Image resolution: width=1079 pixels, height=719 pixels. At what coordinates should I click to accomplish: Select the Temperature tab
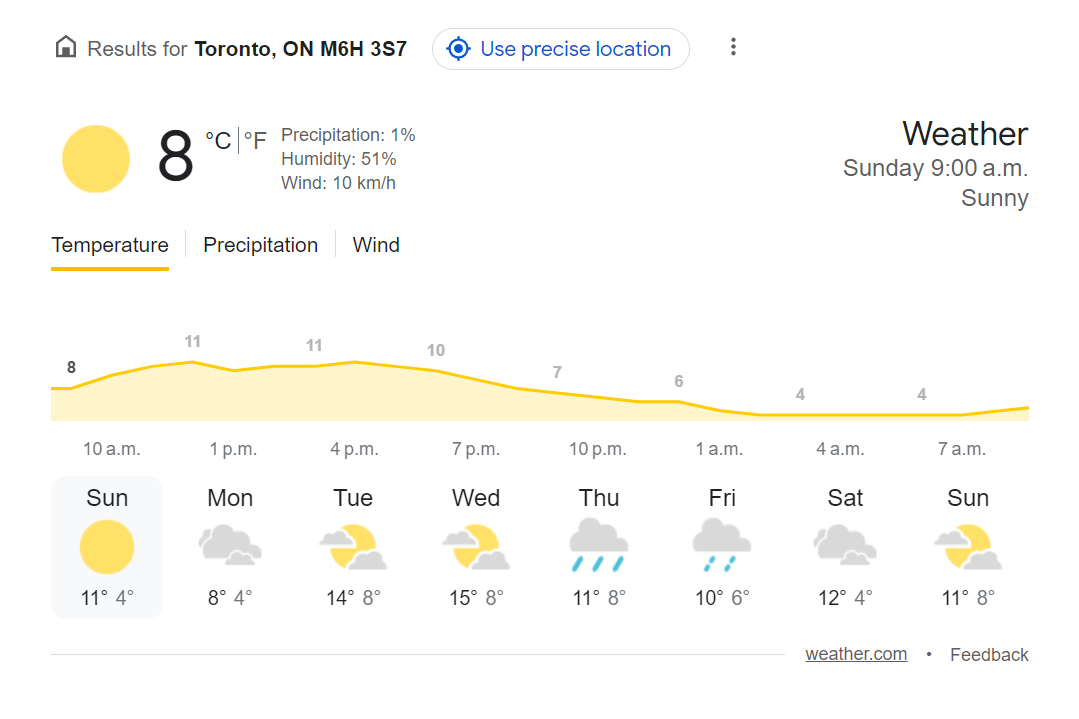[110, 246]
